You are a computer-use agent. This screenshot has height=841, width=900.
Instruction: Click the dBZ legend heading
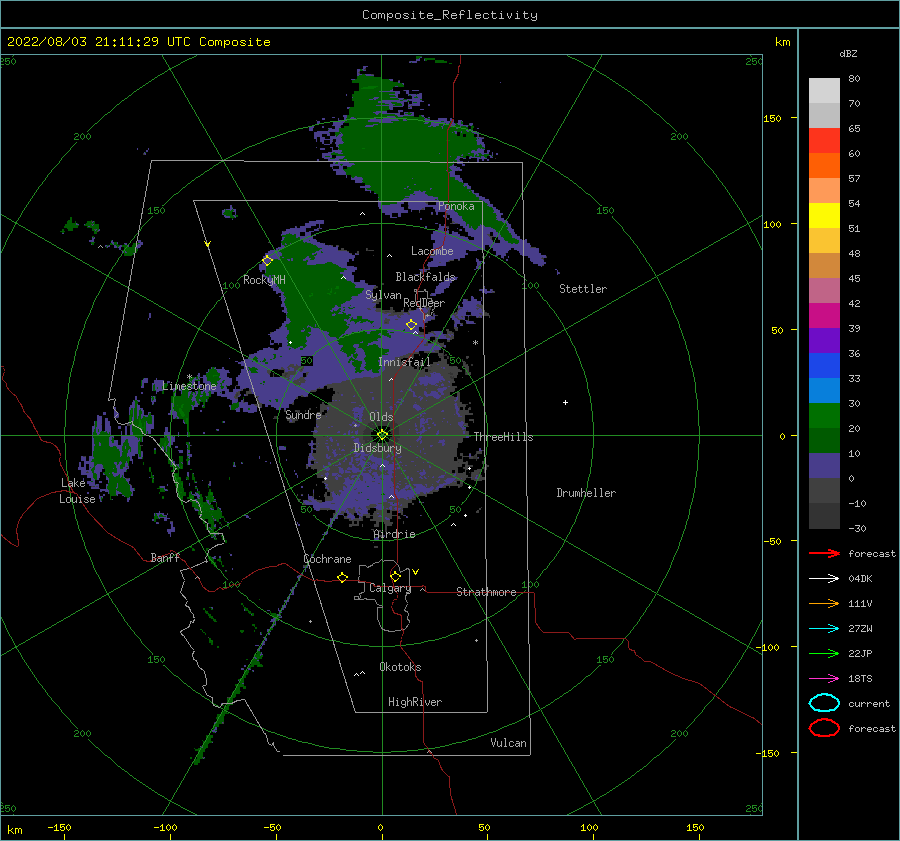(x=848, y=53)
